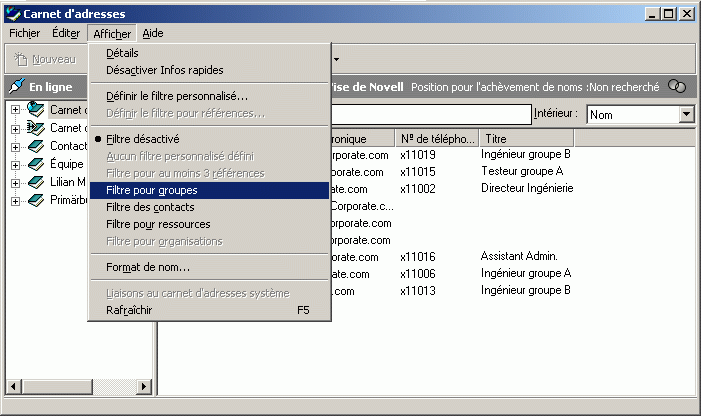Click the Nouveau toolbar icon
This screenshot has width=701, height=416.
21,59
